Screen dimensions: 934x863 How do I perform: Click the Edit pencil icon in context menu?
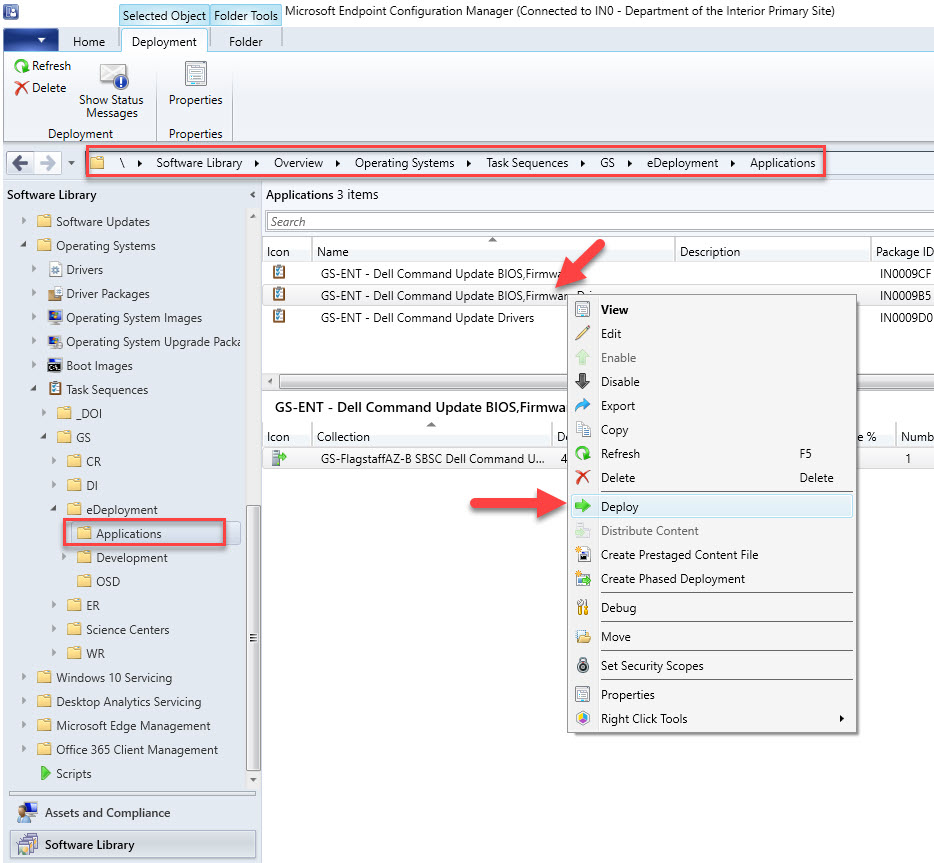pyautogui.click(x=583, y=334)
